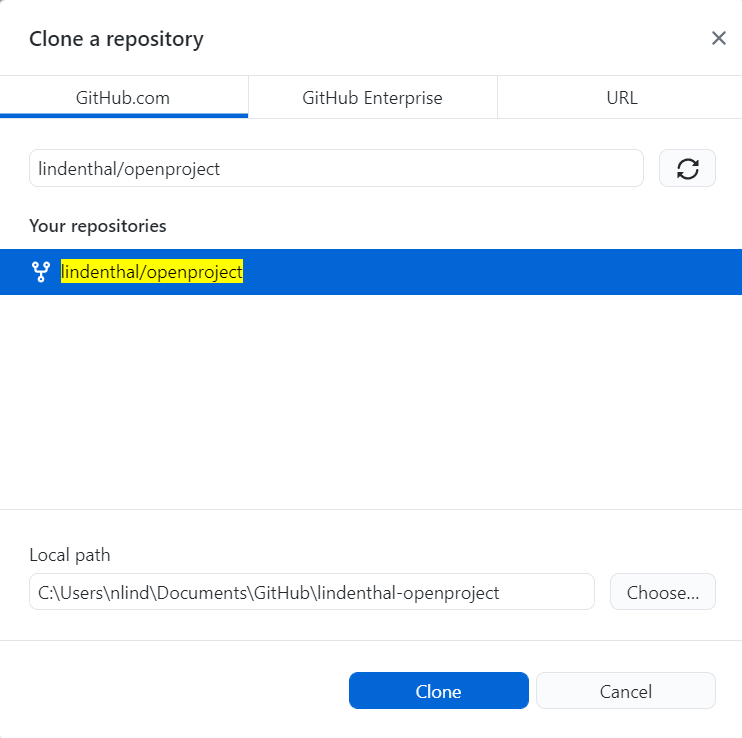Image resolution: width=742 pixels, height=738 pixels.
Task: Switch to the GitHub.com tab
Action: (x=123, y=98)
